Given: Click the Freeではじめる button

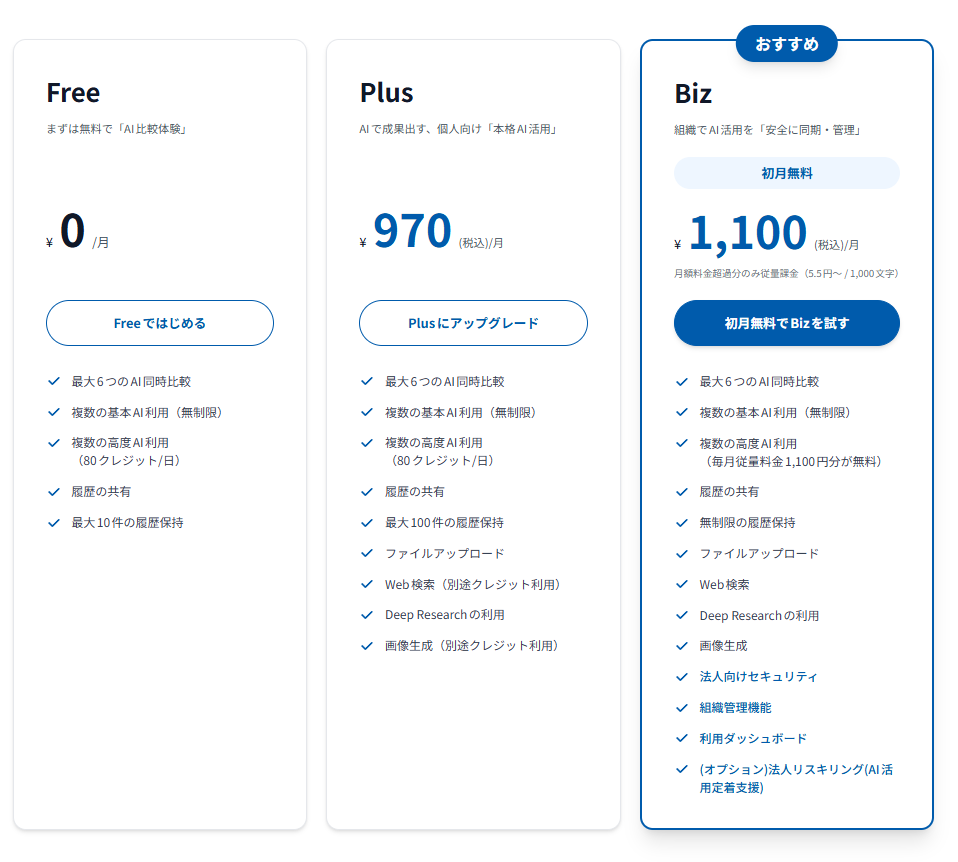Looking at the screenshot, I should point(160,323).
